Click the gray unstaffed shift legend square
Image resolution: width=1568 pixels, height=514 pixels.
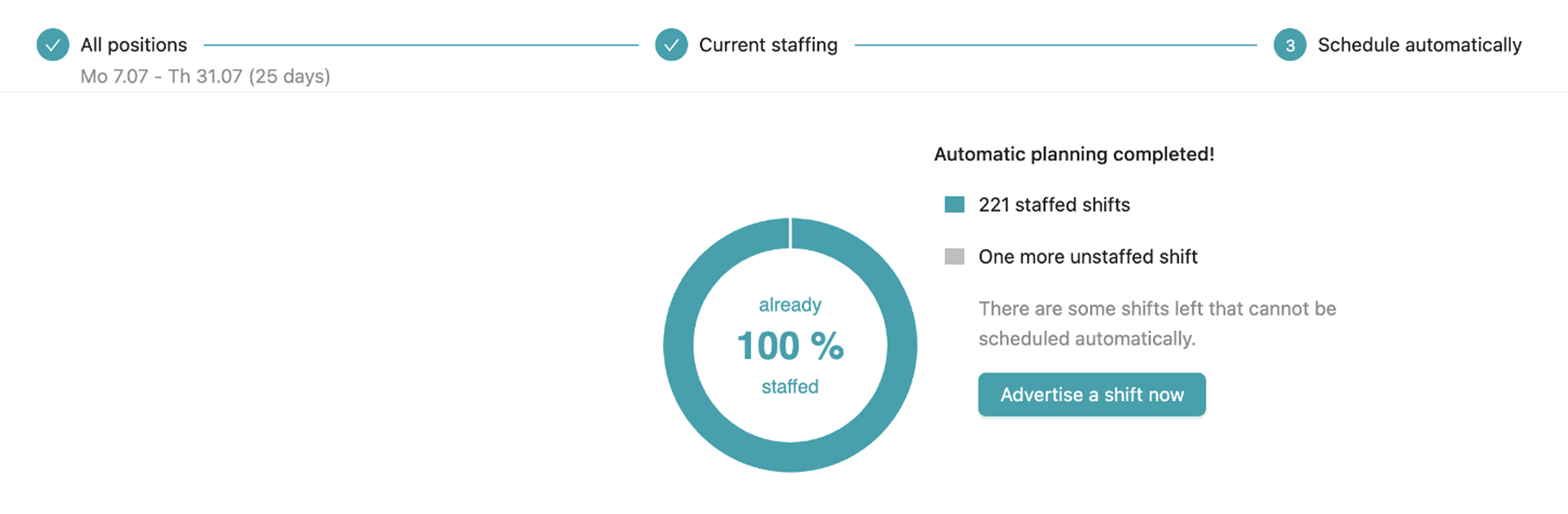point(954,256)
